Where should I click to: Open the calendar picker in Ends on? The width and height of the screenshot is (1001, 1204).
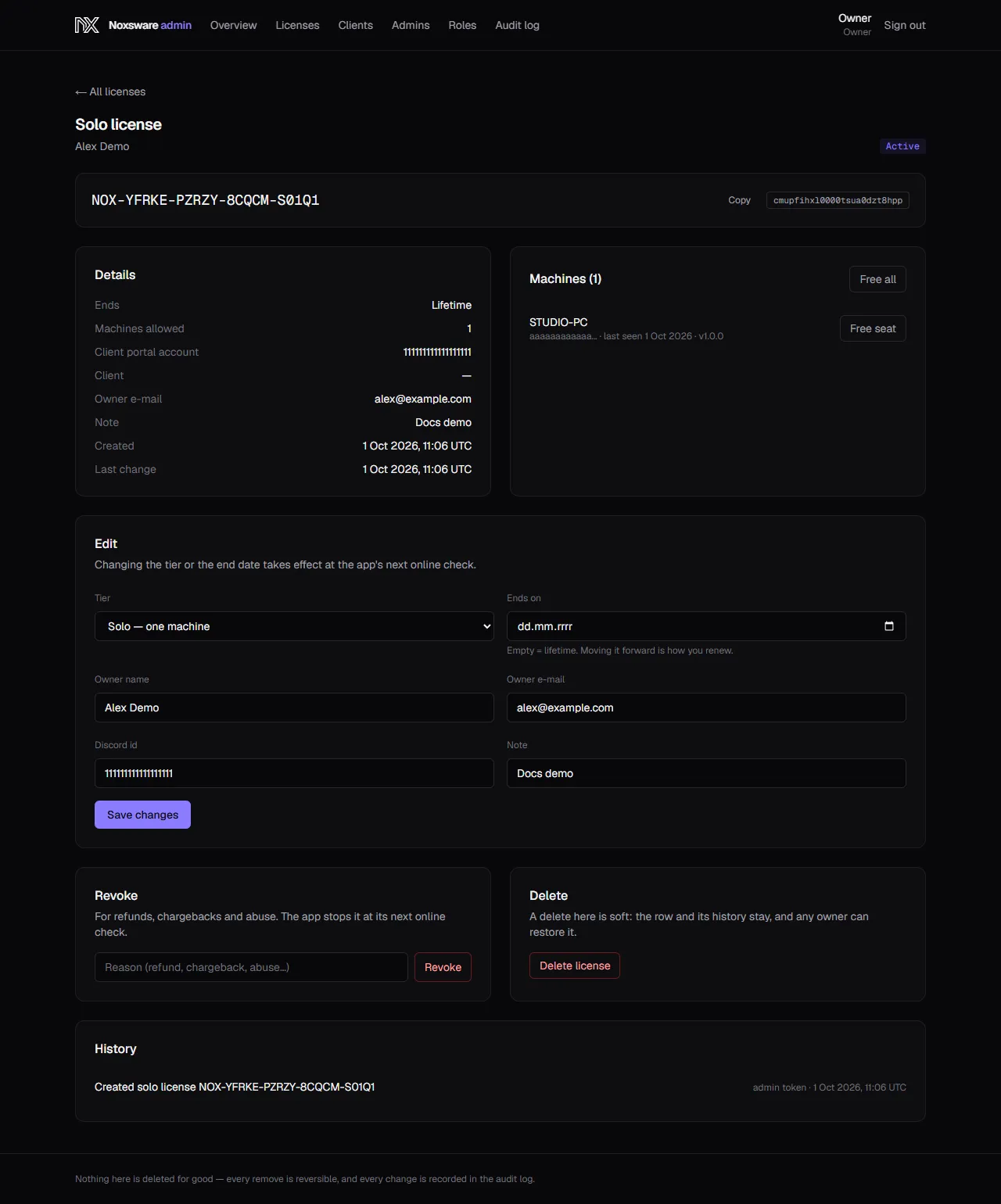888,626
